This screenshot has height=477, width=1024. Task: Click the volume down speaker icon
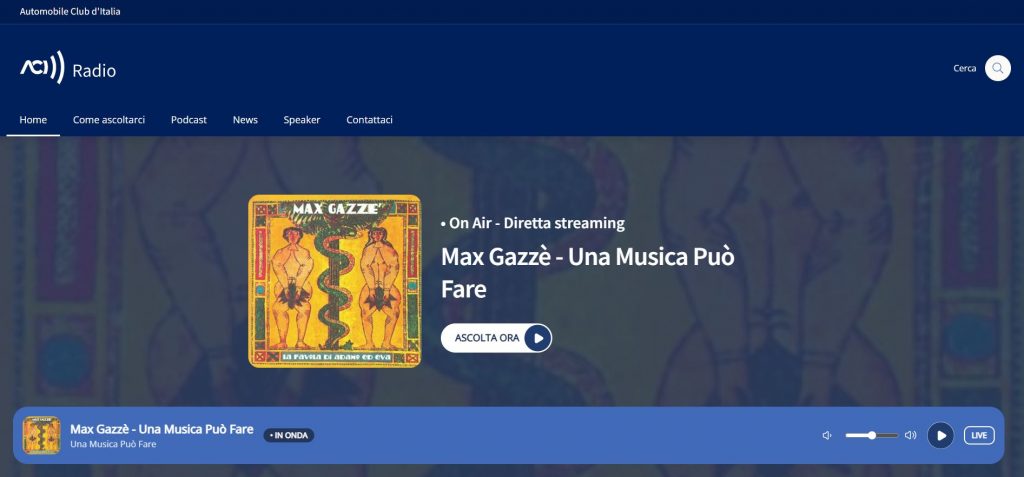(827, 435)
